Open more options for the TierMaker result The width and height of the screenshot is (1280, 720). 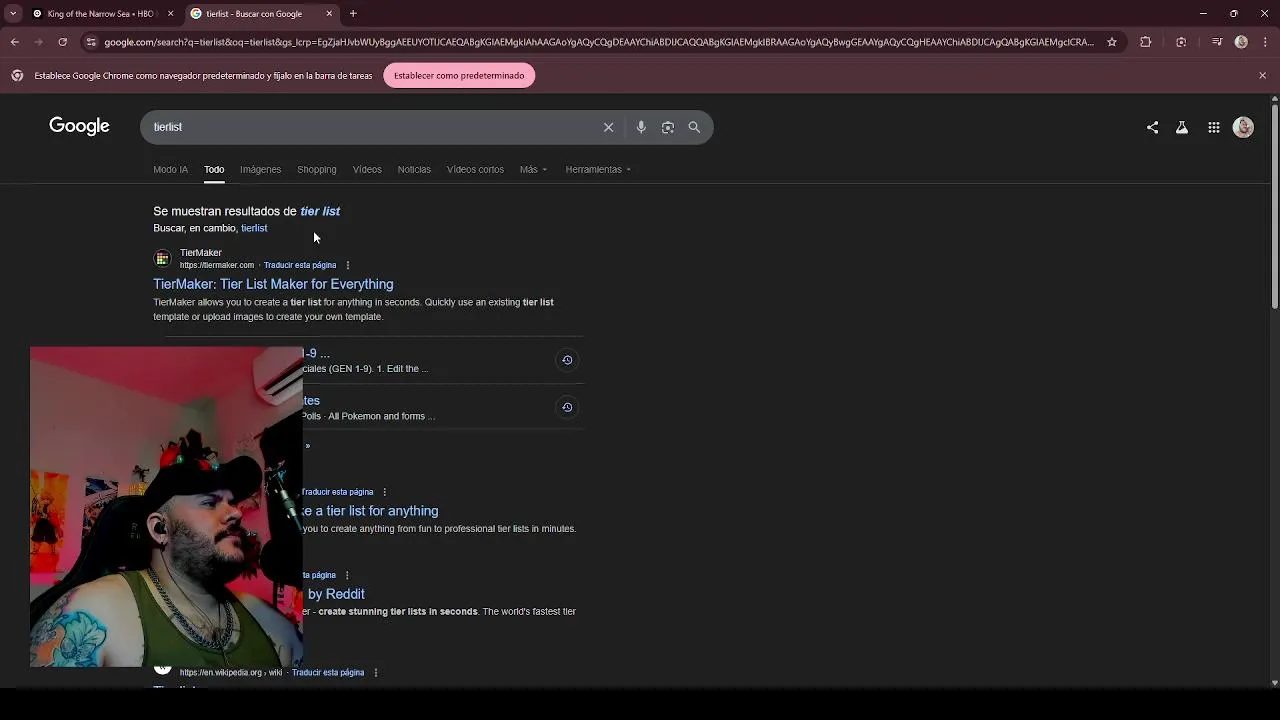click(347, 265)
